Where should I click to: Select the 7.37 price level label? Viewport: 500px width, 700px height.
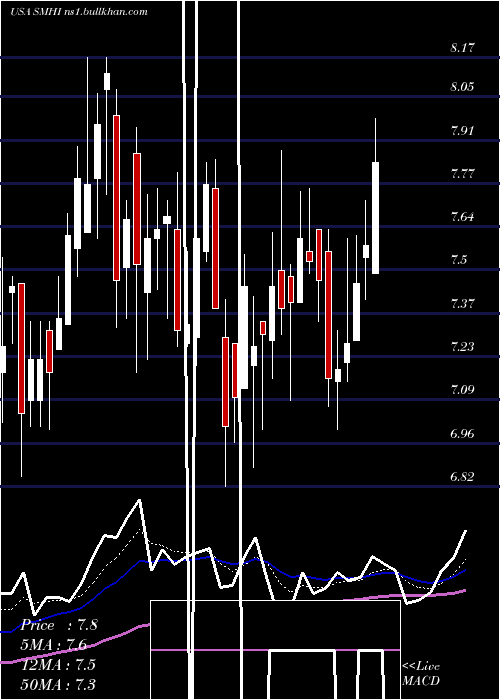click(462, 304)
